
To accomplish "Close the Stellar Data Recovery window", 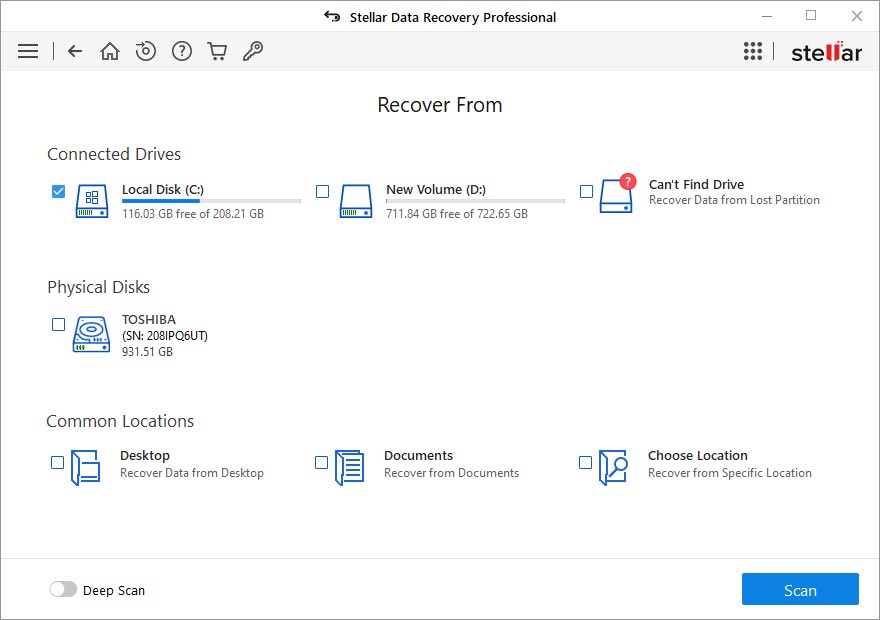I will tap(856, 16).
